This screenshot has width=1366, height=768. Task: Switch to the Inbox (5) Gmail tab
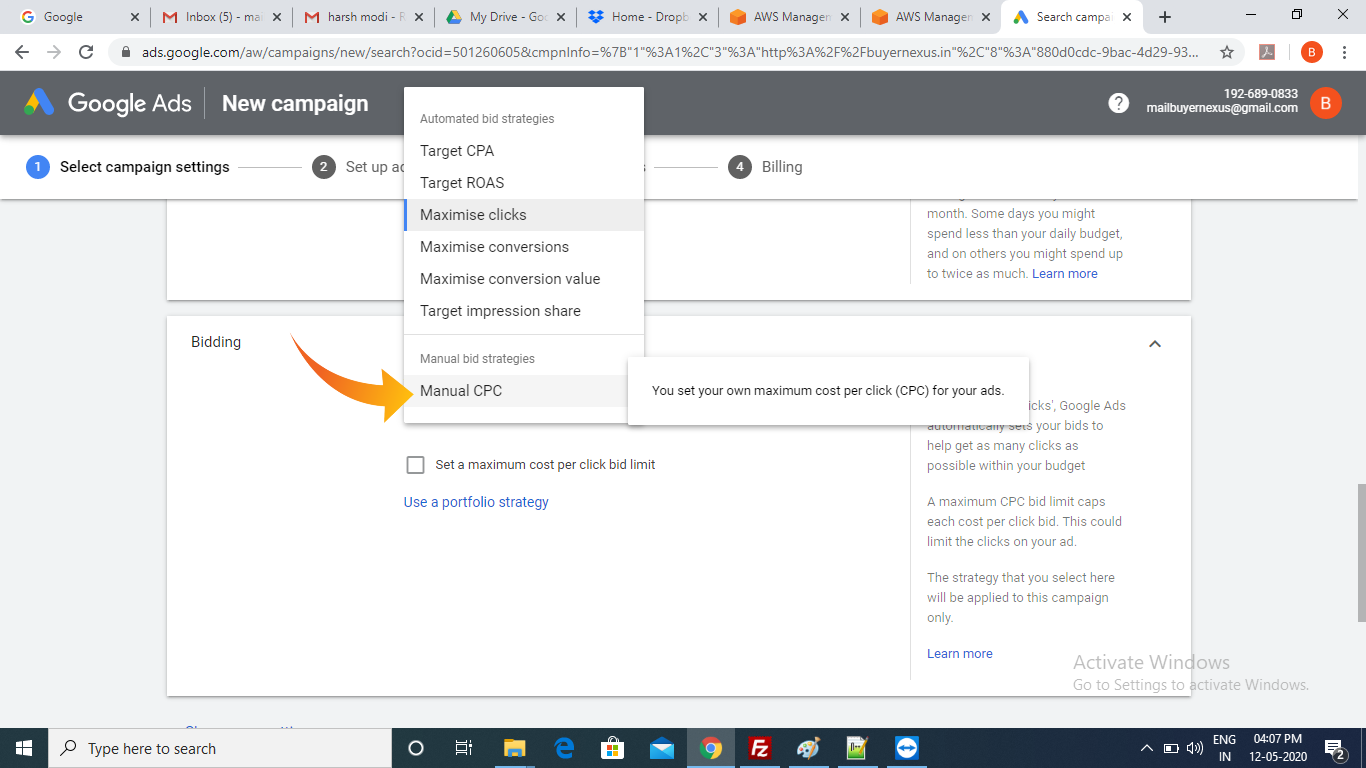[222, 17]
